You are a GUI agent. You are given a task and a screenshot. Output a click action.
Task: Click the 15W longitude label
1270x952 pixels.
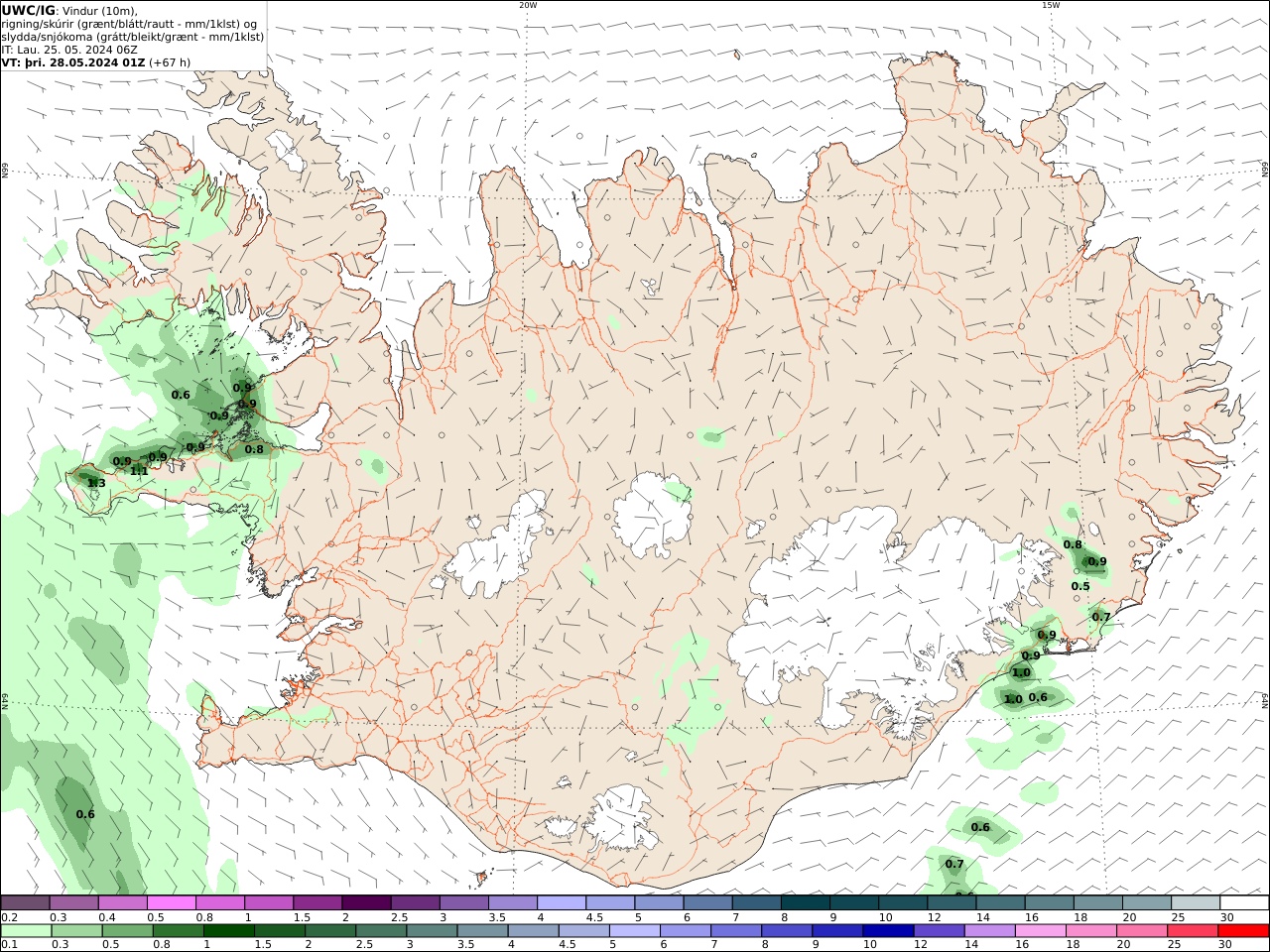(1051, 5)
